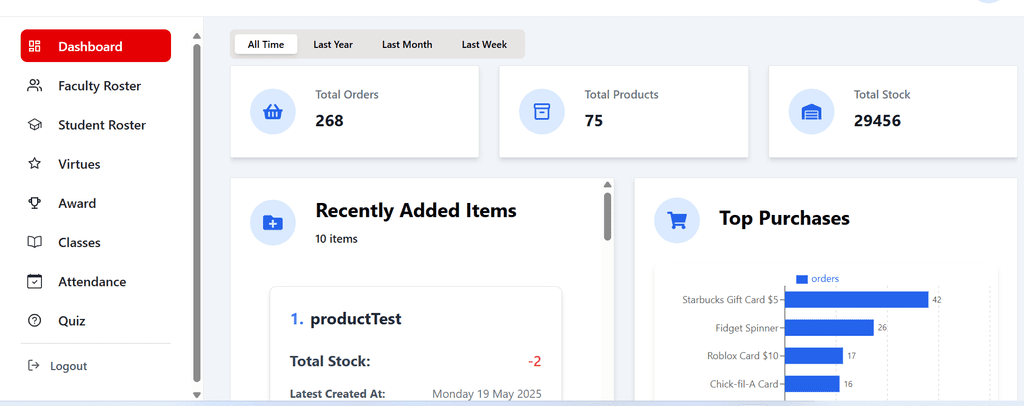Click the Student Roster graduation cap icon
The height and width of the screenshot is (406, 1024).
tap(35, 125)
